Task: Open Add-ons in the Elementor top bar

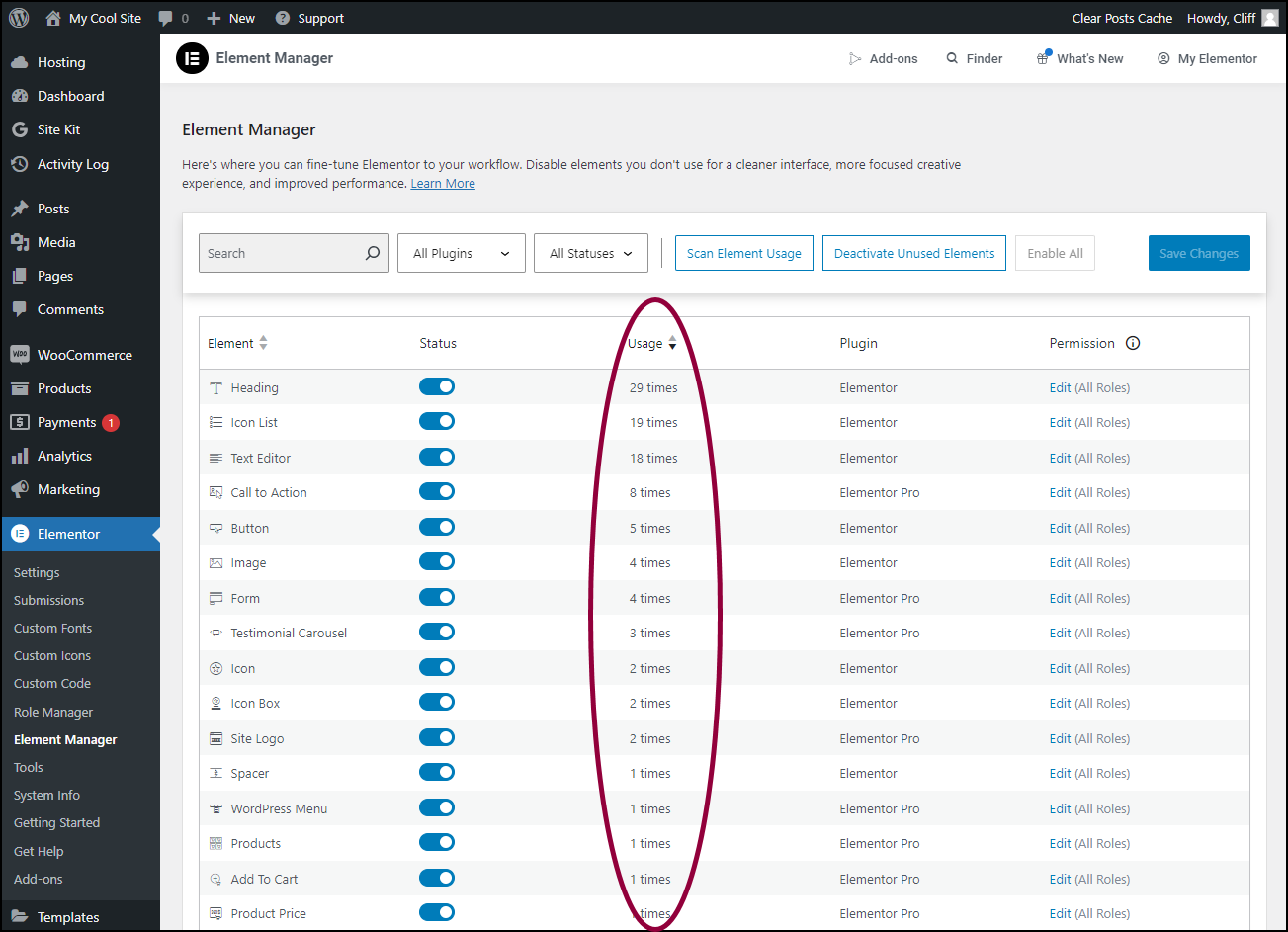Action: coord(883,58)
